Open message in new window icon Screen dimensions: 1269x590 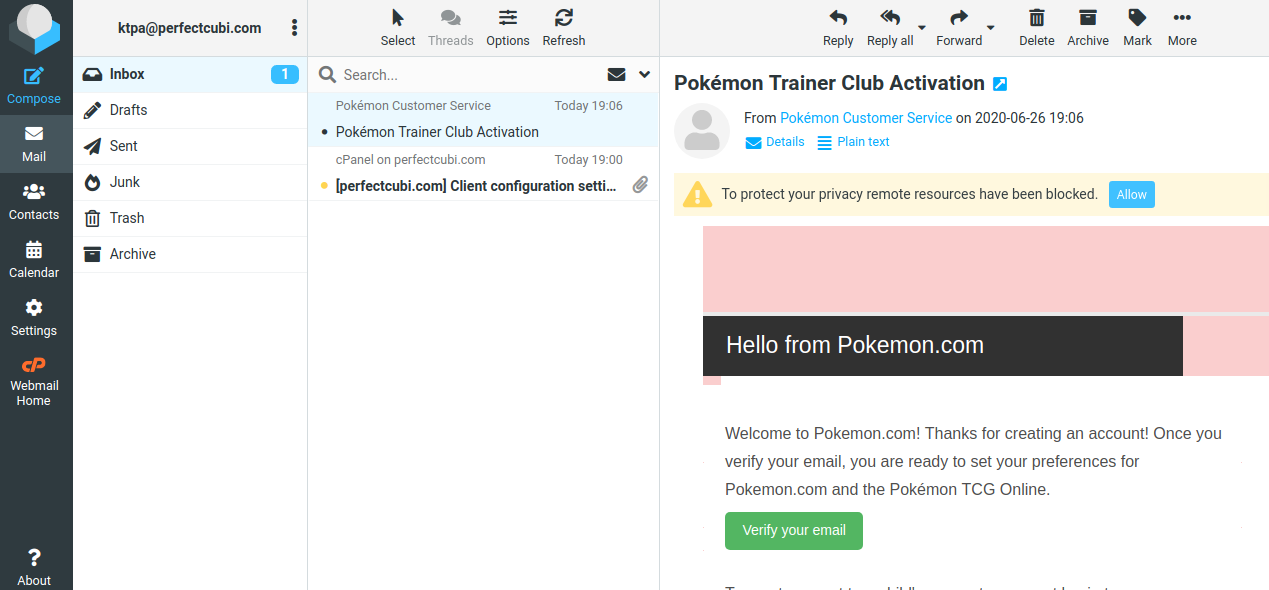coord(1000,84)
